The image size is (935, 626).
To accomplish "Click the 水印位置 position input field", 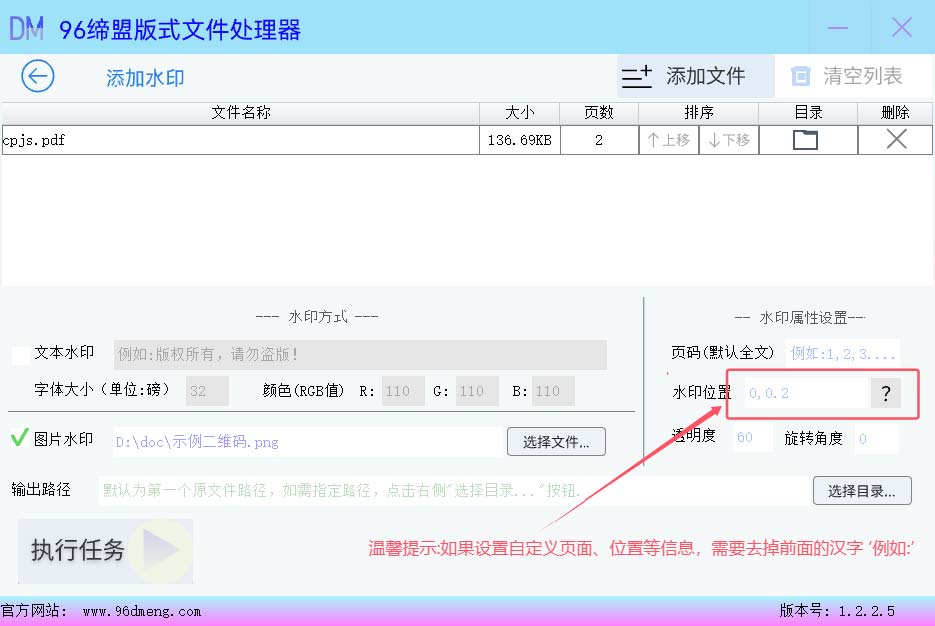I will [x=805, y=393].
